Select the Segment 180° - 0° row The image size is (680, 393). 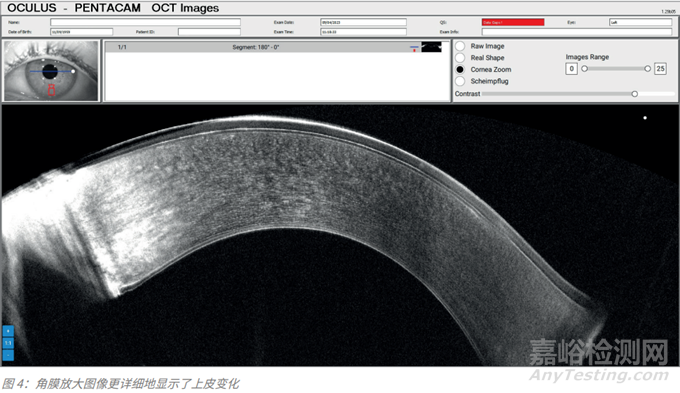click(x=277, y=47)
